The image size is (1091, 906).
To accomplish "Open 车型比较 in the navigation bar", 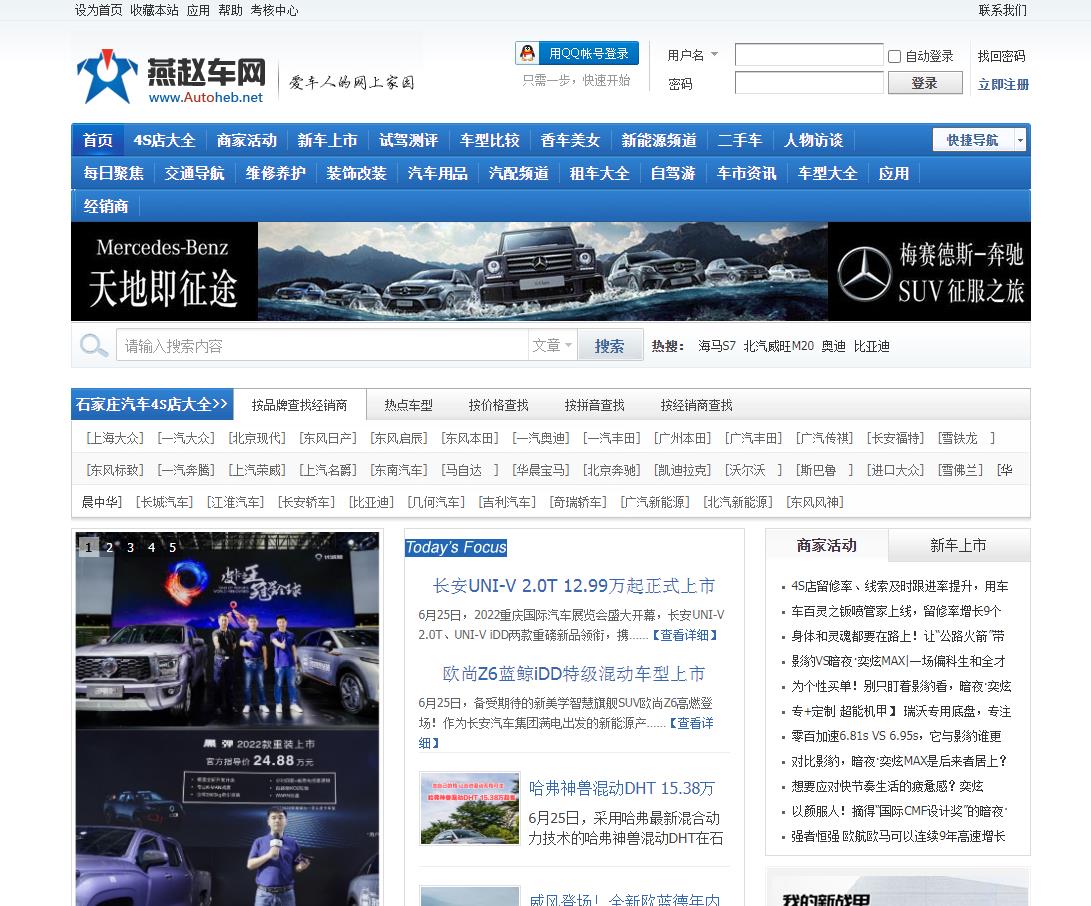I will tap(490, 140).
